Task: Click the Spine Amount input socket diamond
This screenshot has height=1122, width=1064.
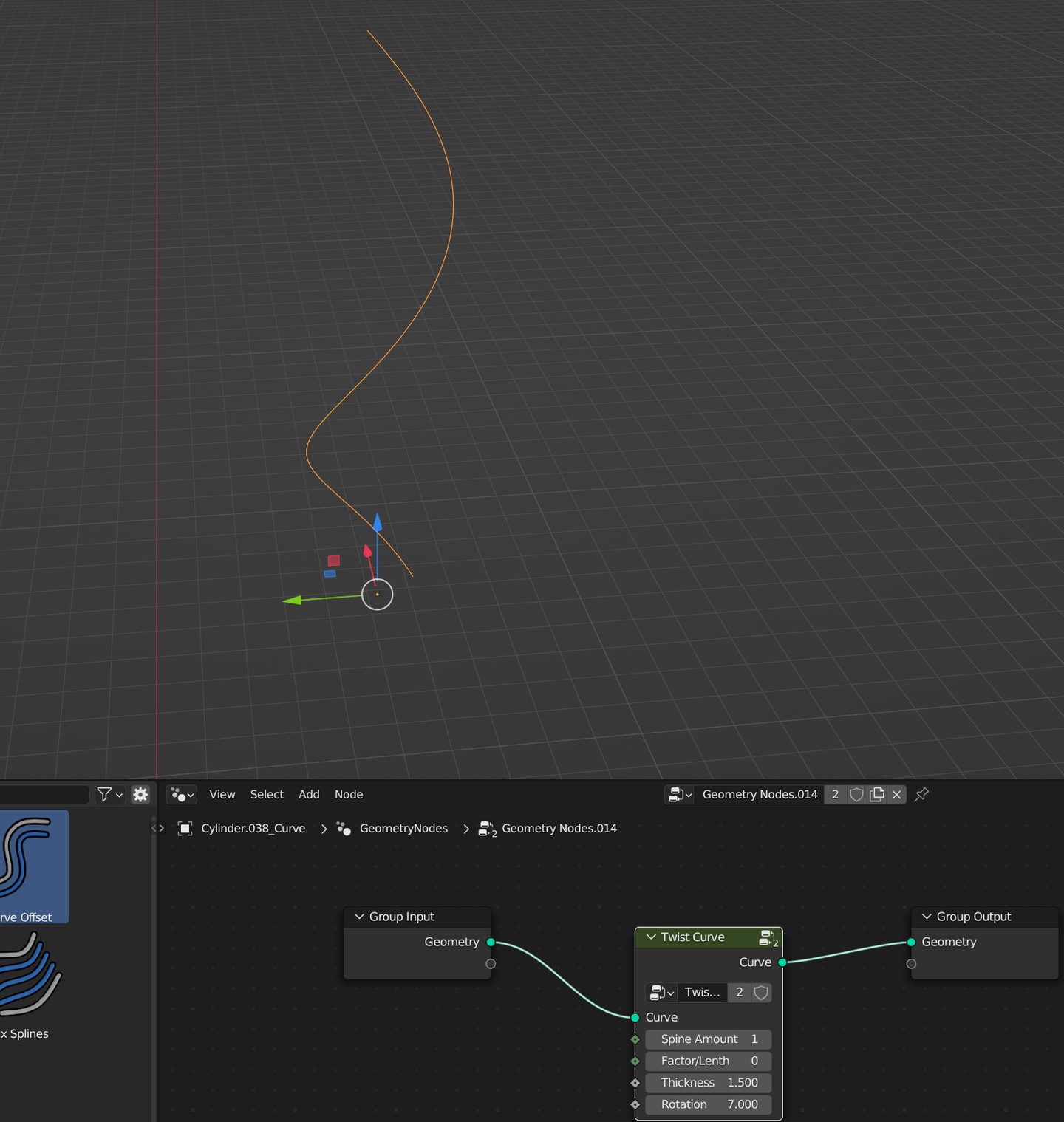Action: (x=635, y=1039)
